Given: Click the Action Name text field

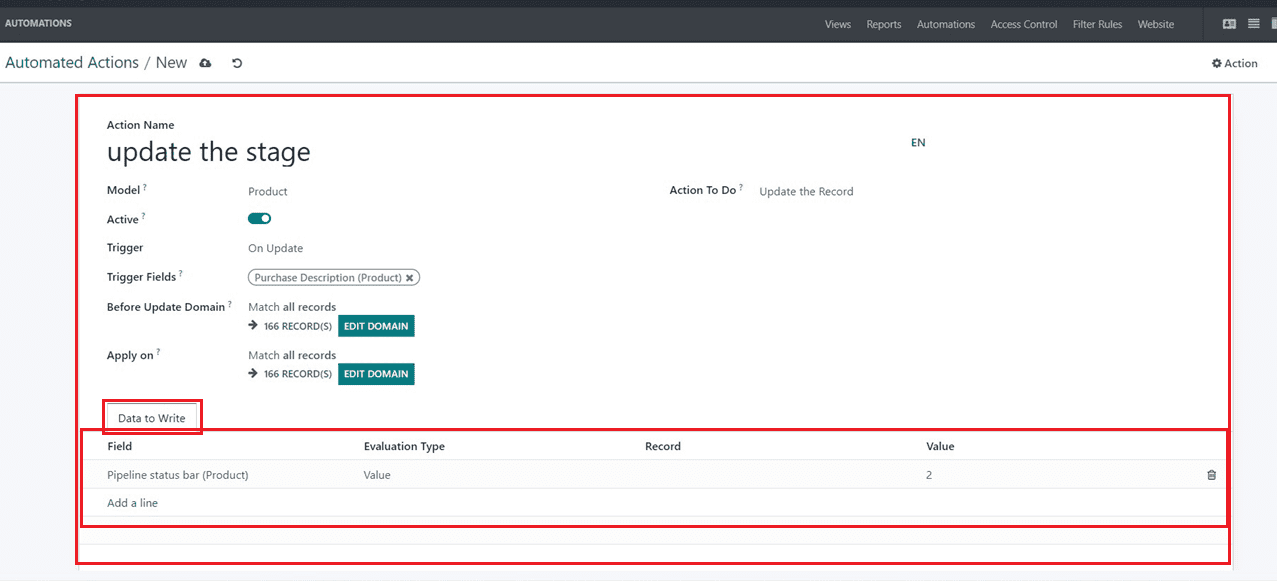Looking at the screenshot, I should tap(209, 152).
